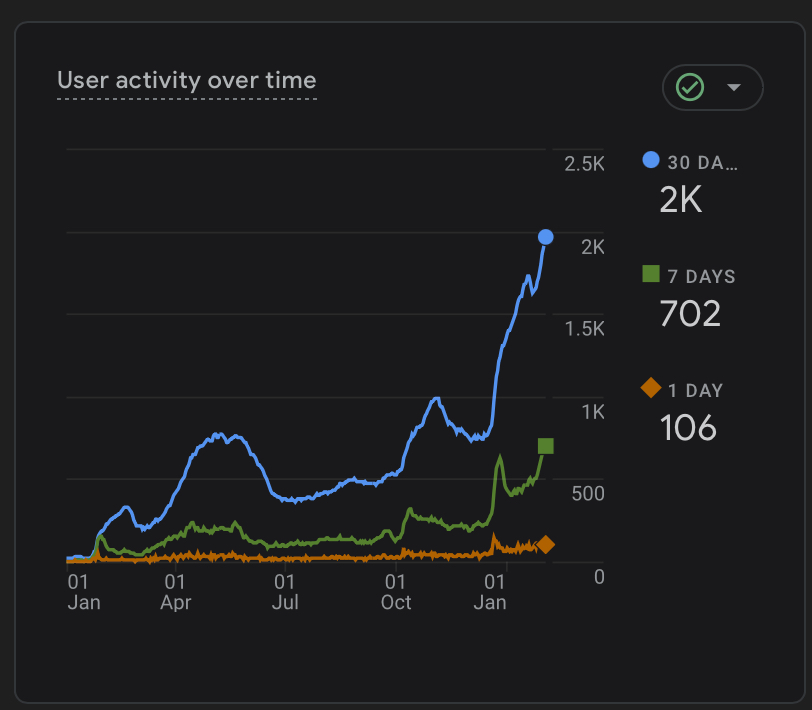Open the dropdown arrow beside the checkmark
This screenshot has width=812, height=710.
click(734, 87)
